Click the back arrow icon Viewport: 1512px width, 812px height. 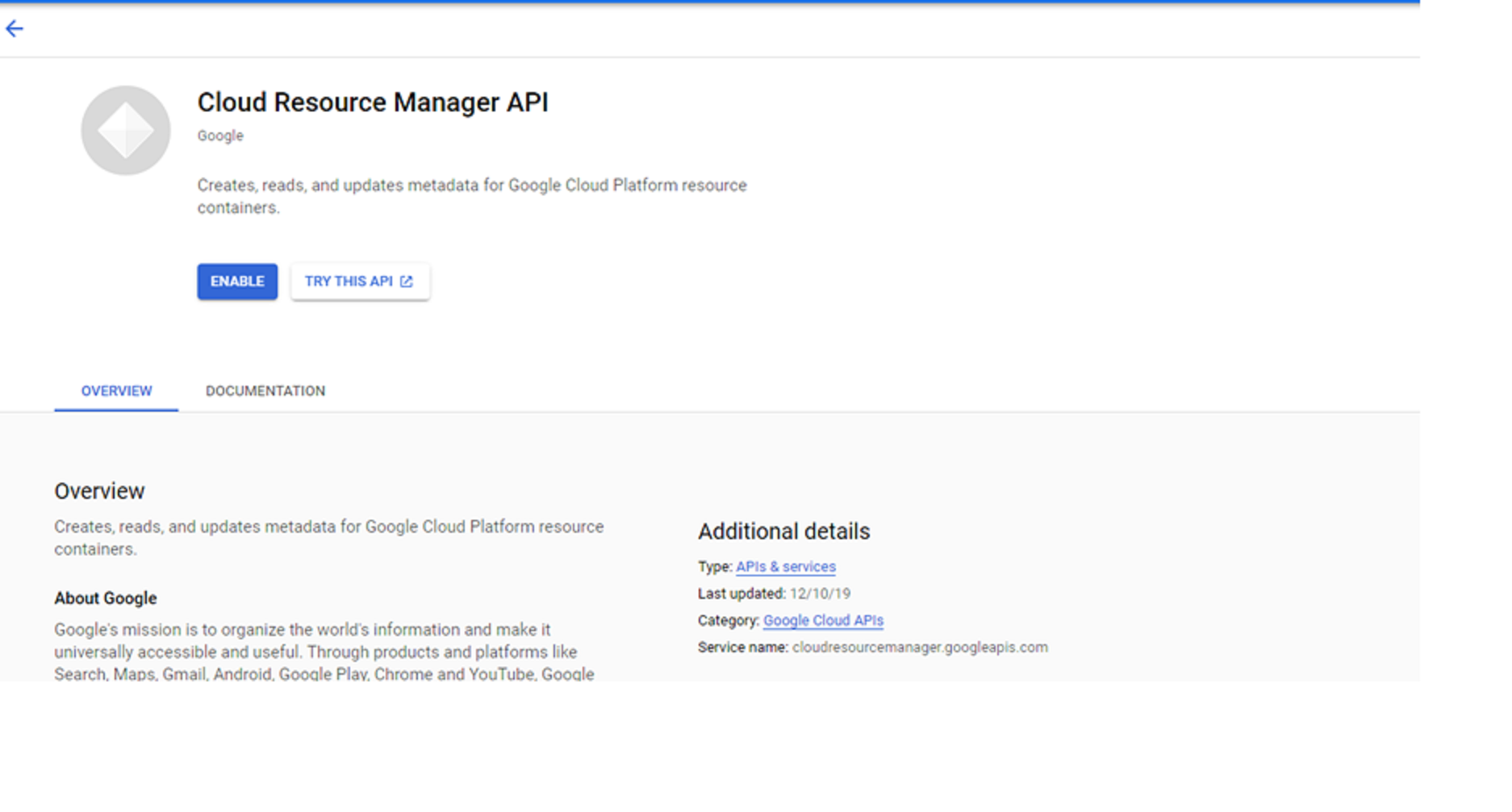coord(15,29)
